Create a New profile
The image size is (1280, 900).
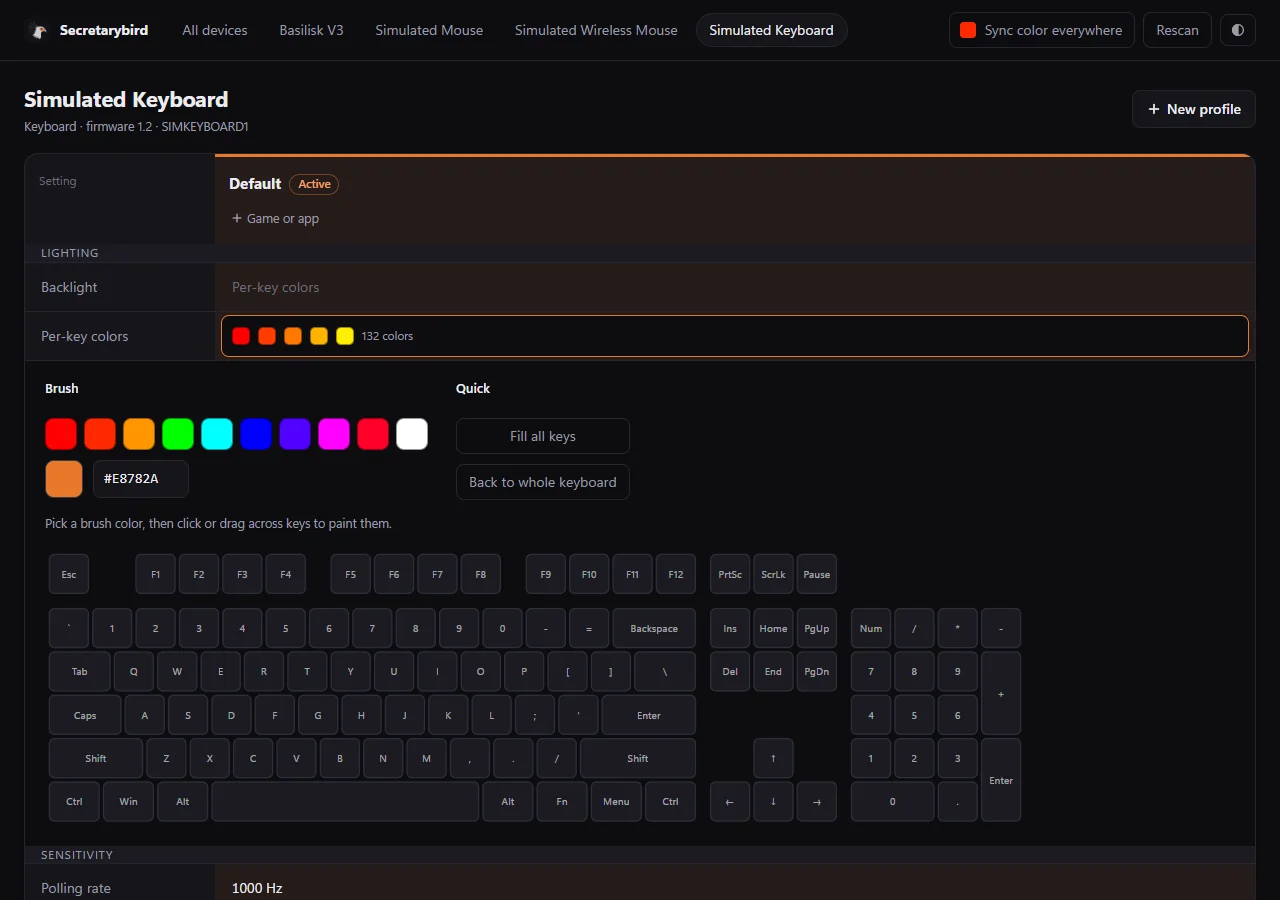1194,109
